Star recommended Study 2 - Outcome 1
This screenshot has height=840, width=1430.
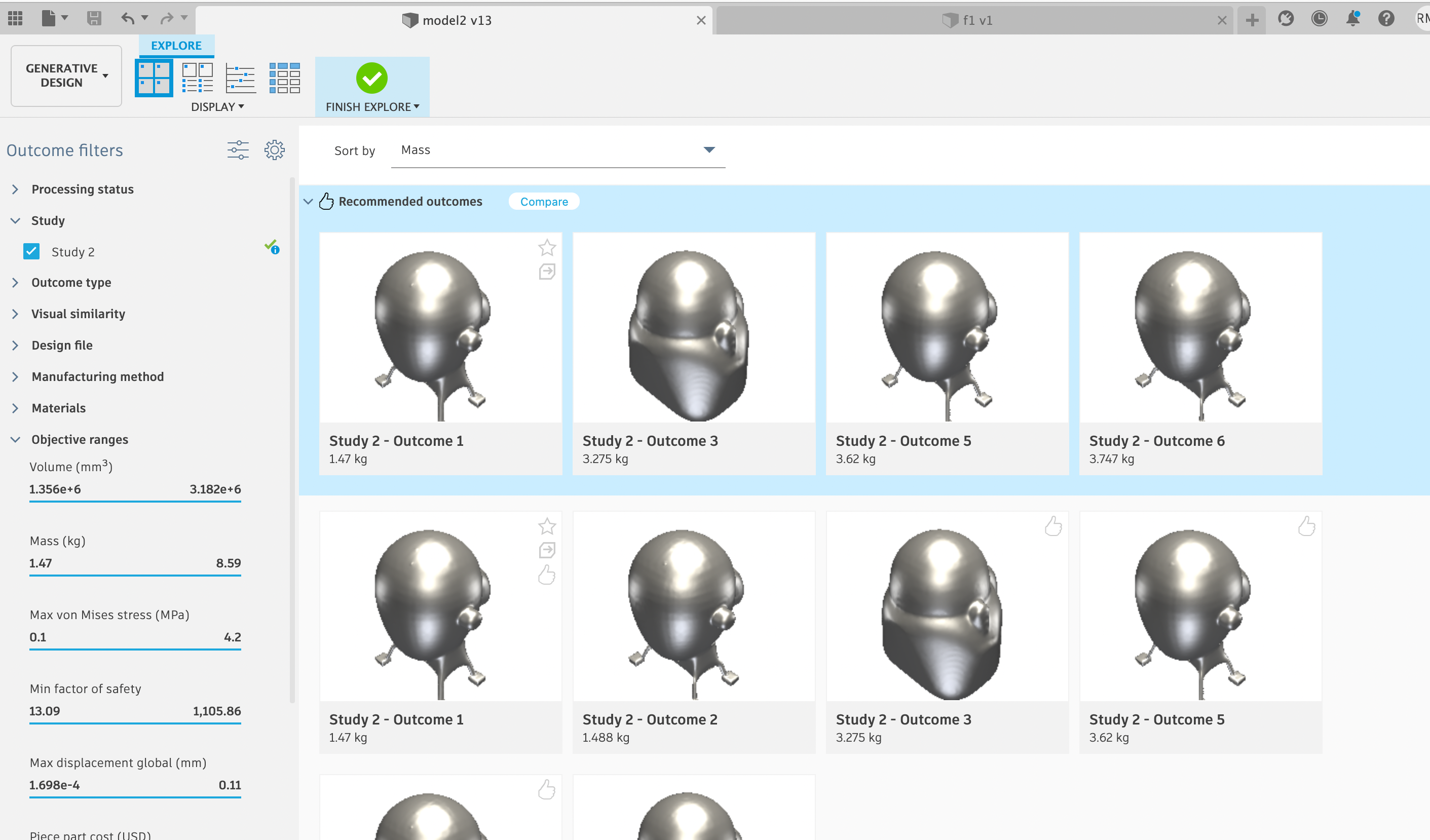point(547,248)
